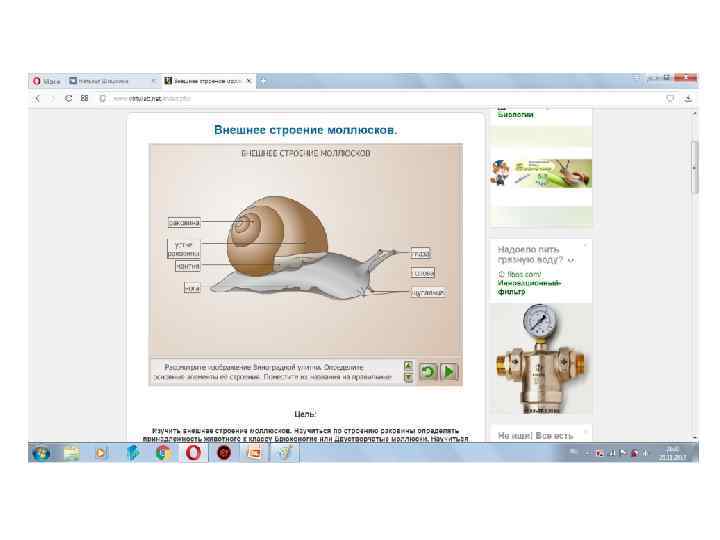Screen dimensions: 720x540
Task: Open the dark red round taskbar app
Action: (x=224, y=453)
